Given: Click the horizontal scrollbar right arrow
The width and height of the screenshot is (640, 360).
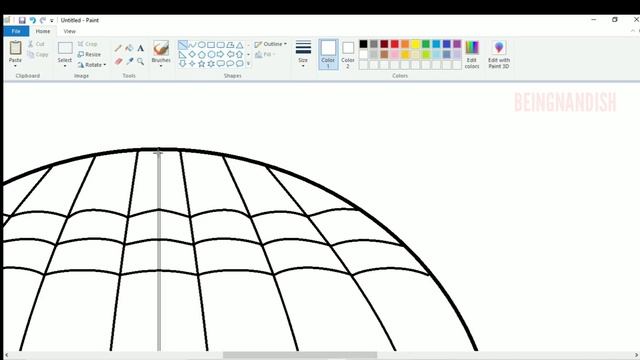Looking at the screenshot, I should point(636,355).
